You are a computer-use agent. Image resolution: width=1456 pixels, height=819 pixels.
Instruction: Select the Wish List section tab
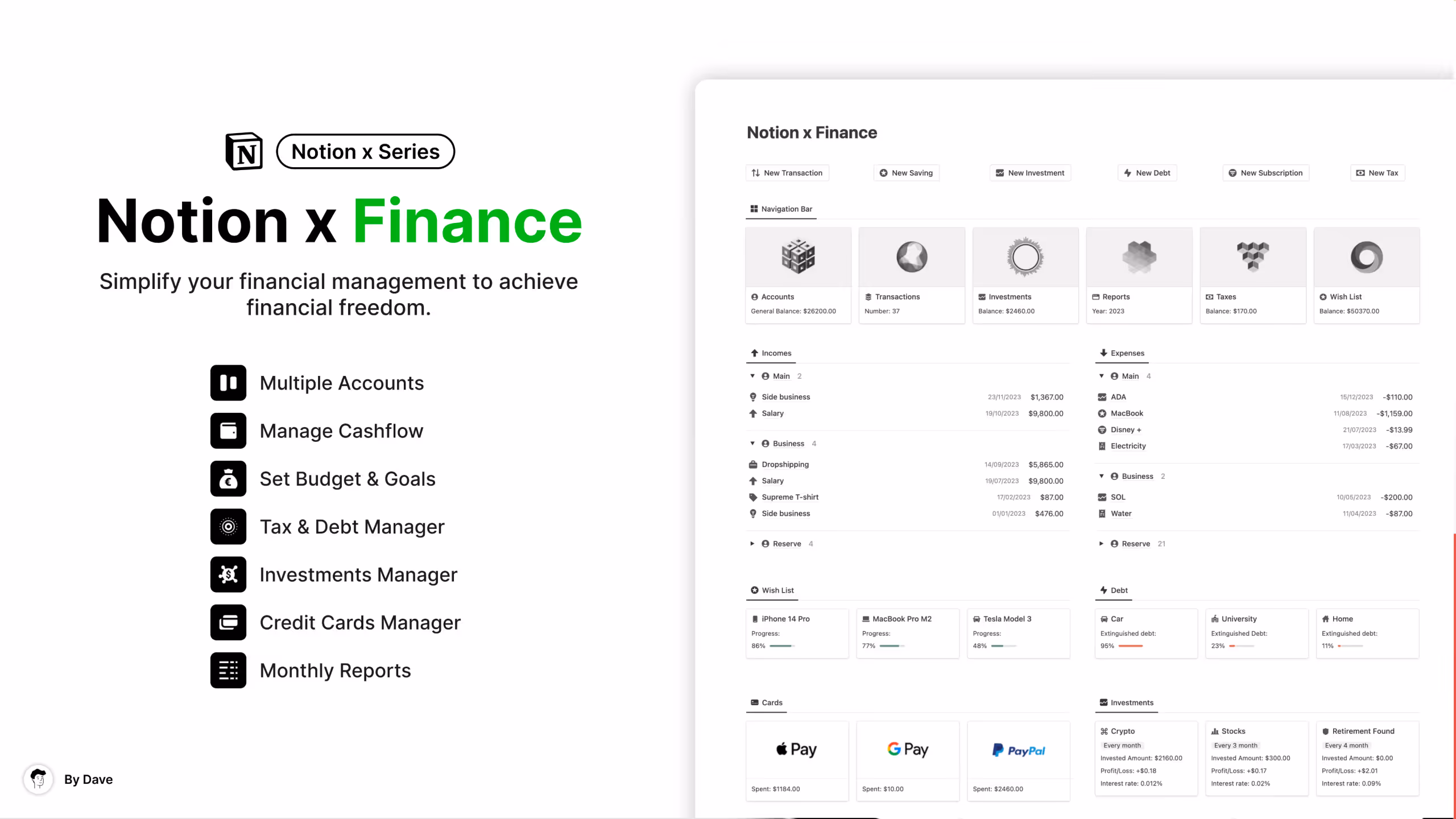tap(772, 590)
